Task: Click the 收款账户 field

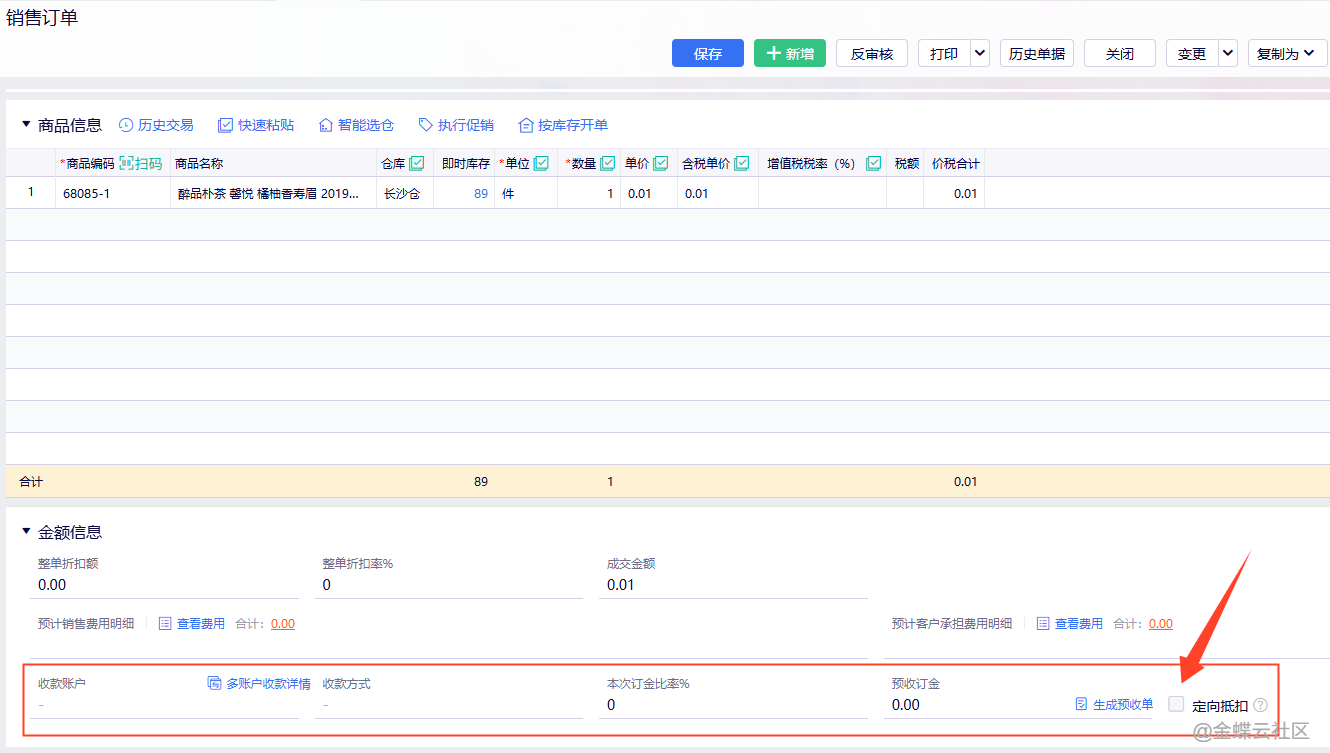Action: [164, 705]
